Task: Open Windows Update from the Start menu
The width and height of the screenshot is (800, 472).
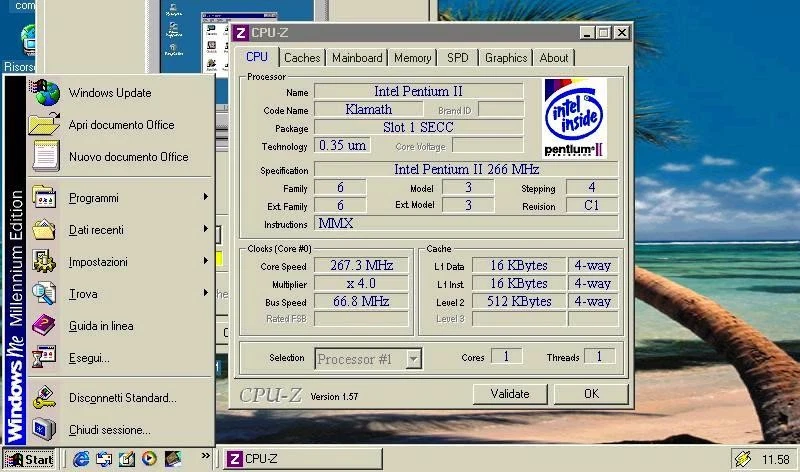Action: pos(120,93)
